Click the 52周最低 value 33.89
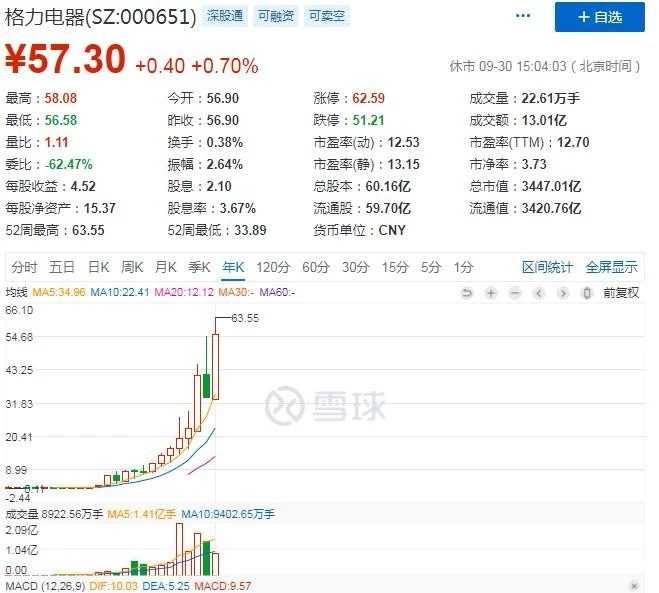Screen dimensions: 659x593 [250, 230]
